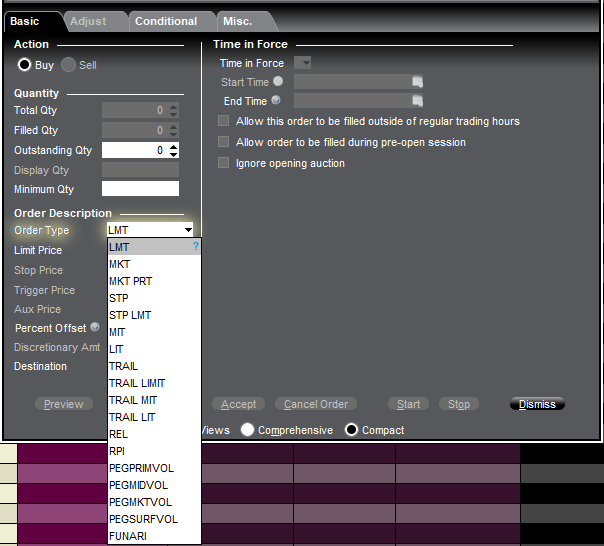This screenshot has width=604, height=546.
Task: Click the Percent Offset info icon
Action: click(x=95, y=327)
